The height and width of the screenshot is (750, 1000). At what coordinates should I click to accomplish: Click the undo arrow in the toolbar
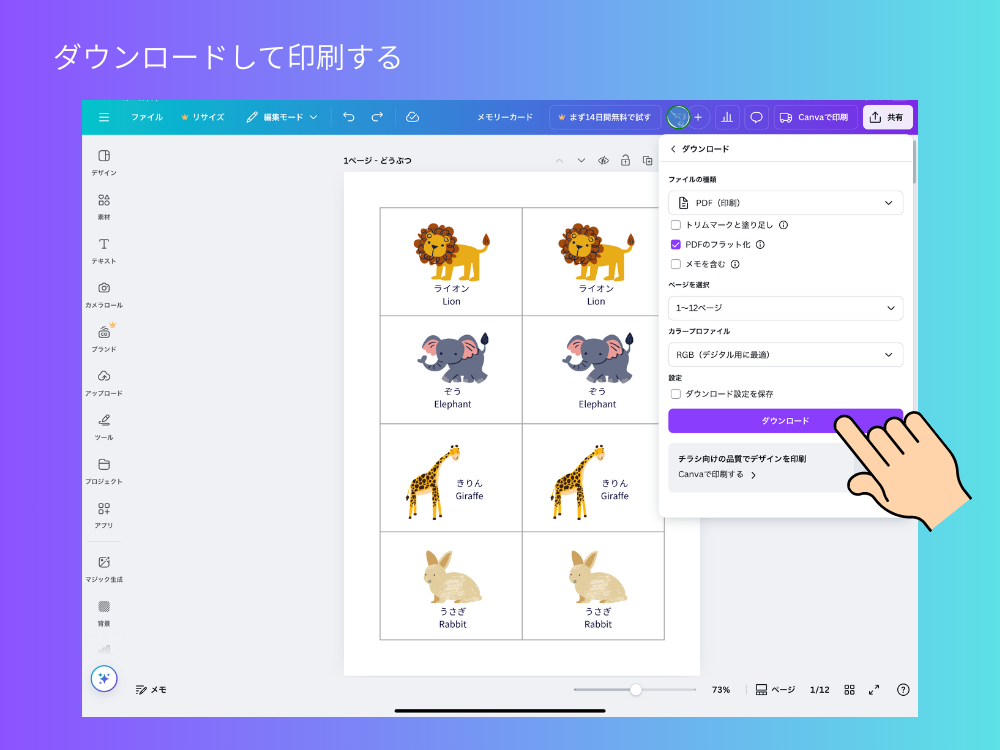348,117
